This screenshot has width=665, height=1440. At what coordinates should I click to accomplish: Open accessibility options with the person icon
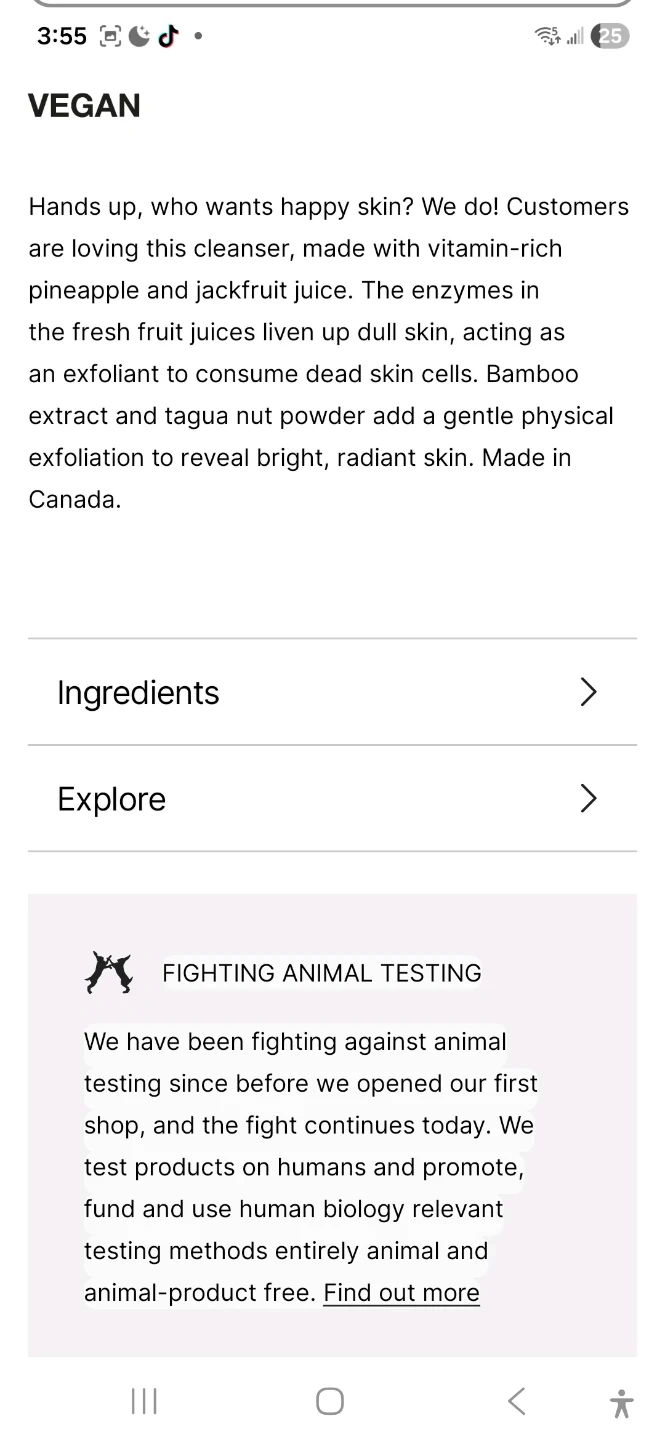pos(621,1402)
